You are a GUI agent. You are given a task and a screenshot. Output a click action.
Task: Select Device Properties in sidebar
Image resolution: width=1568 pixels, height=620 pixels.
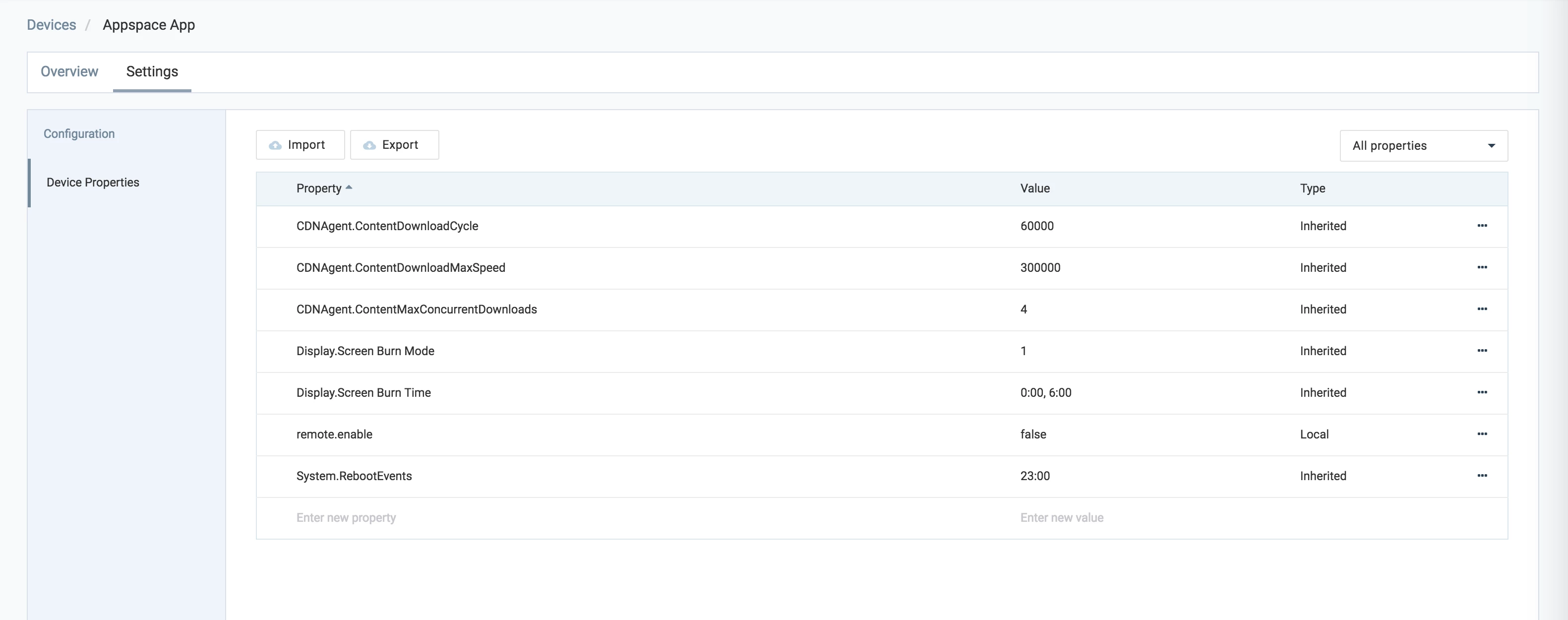tap(93, 183)
